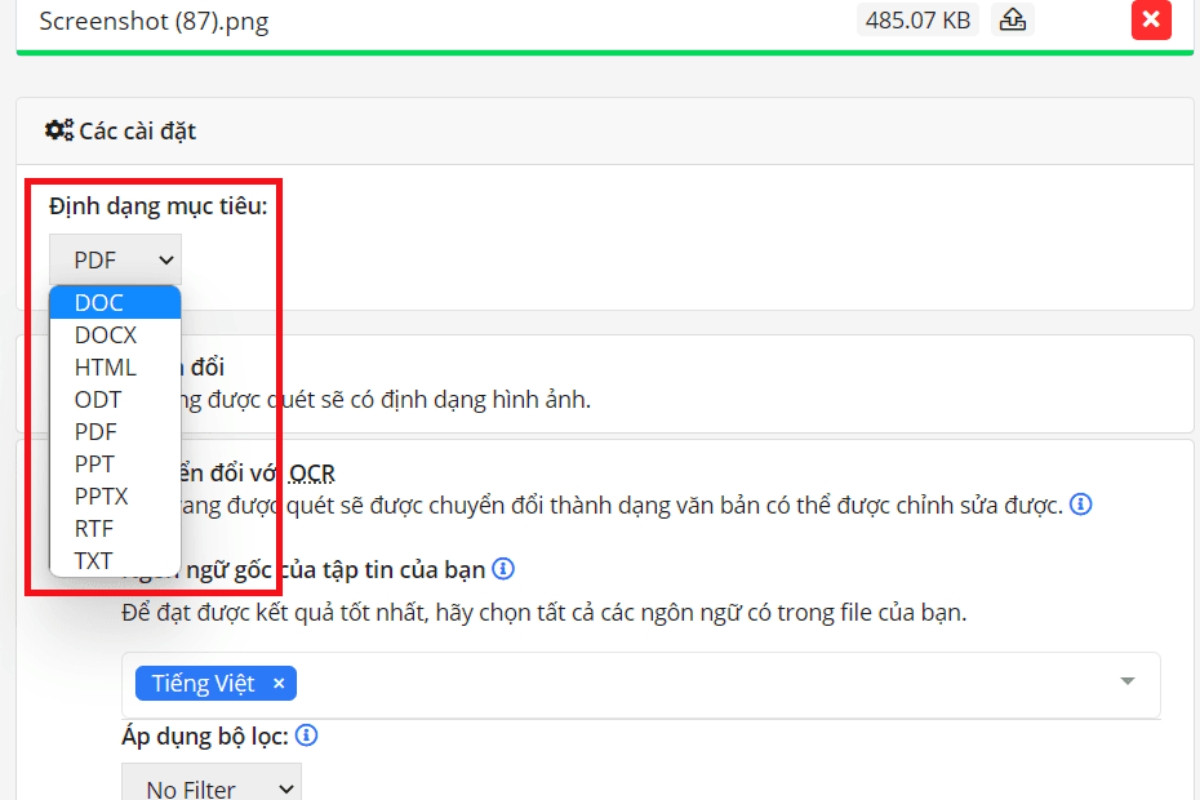Select DOCX from the format list

(x=115, y=335)
